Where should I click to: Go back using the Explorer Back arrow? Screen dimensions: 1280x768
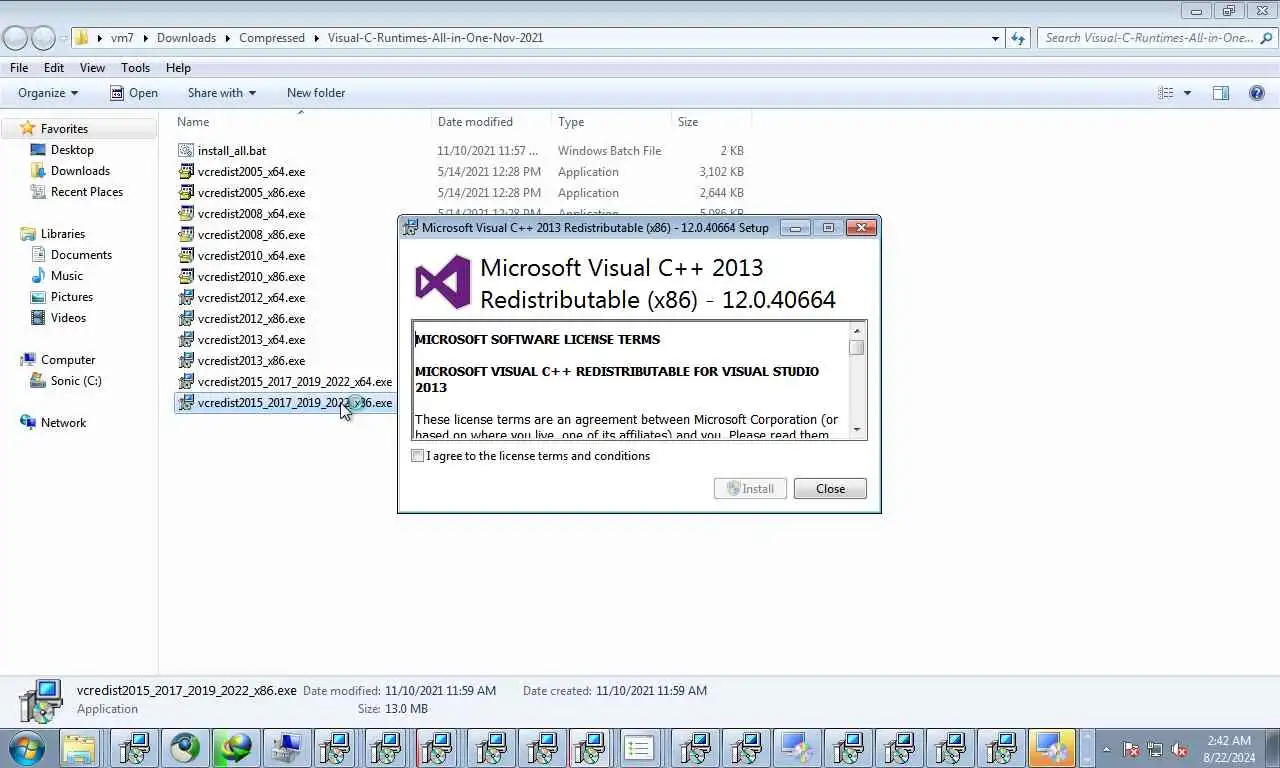click(x=15, y=38)
